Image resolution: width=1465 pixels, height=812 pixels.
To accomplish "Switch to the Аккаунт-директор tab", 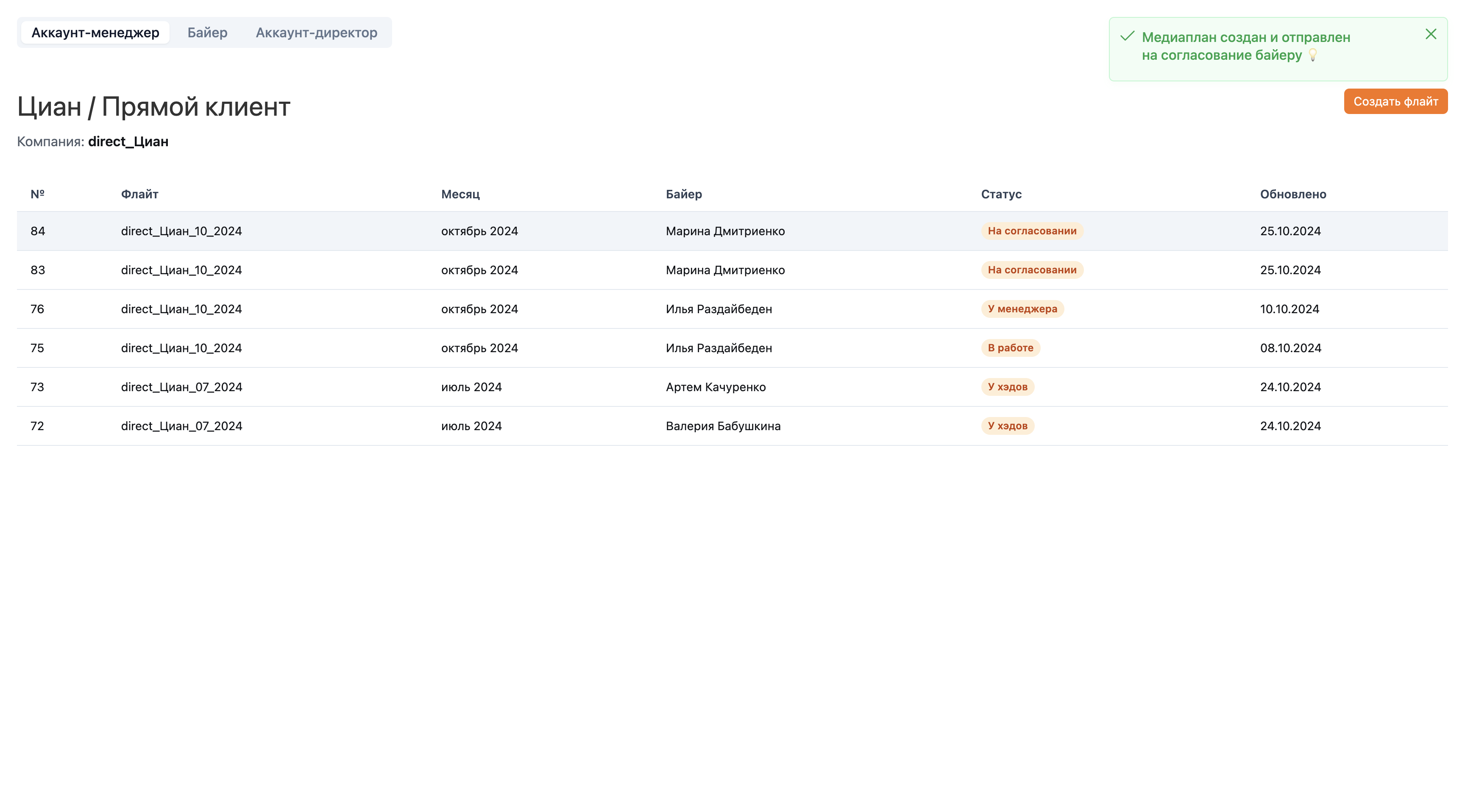I will click(316, 32).
